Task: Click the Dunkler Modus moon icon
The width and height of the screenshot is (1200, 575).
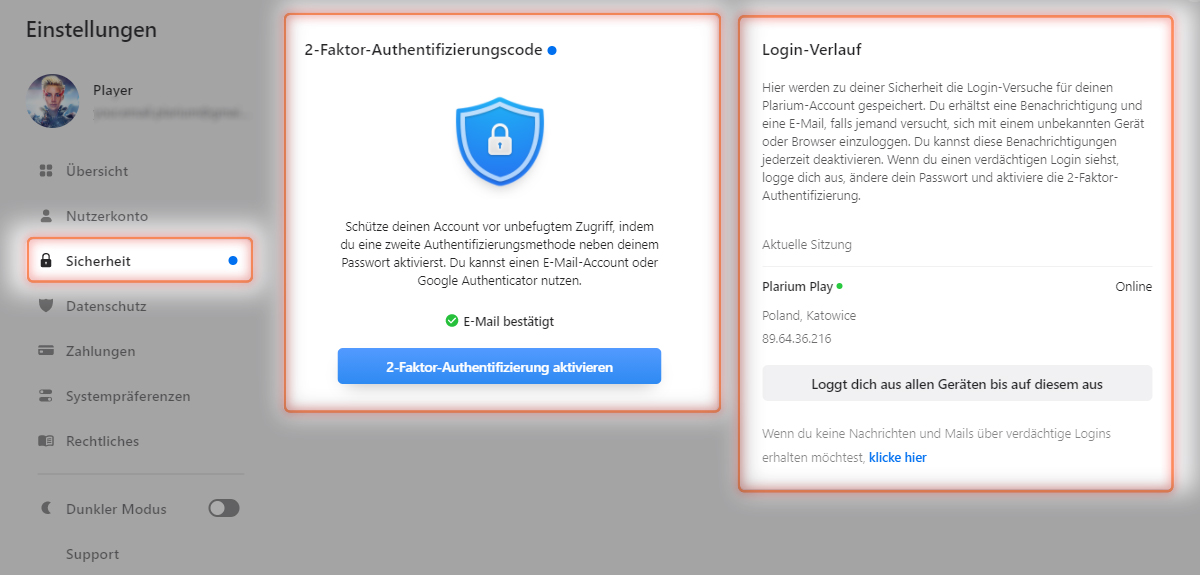Action: (45, 508)
